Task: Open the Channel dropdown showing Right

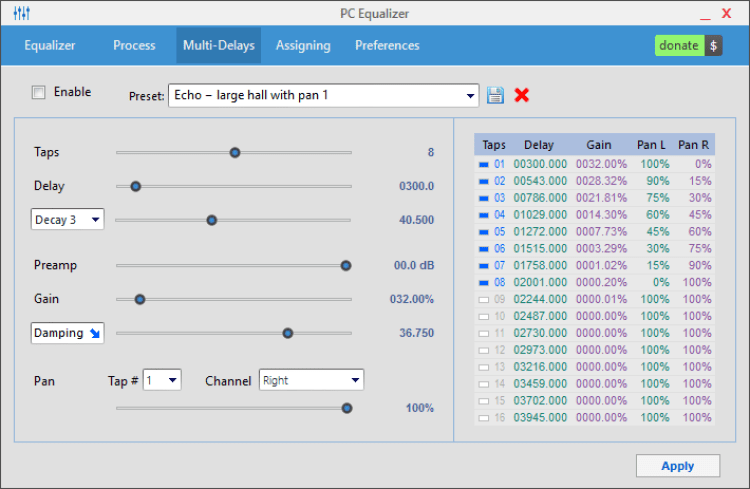Action: [x=311, y=380]
